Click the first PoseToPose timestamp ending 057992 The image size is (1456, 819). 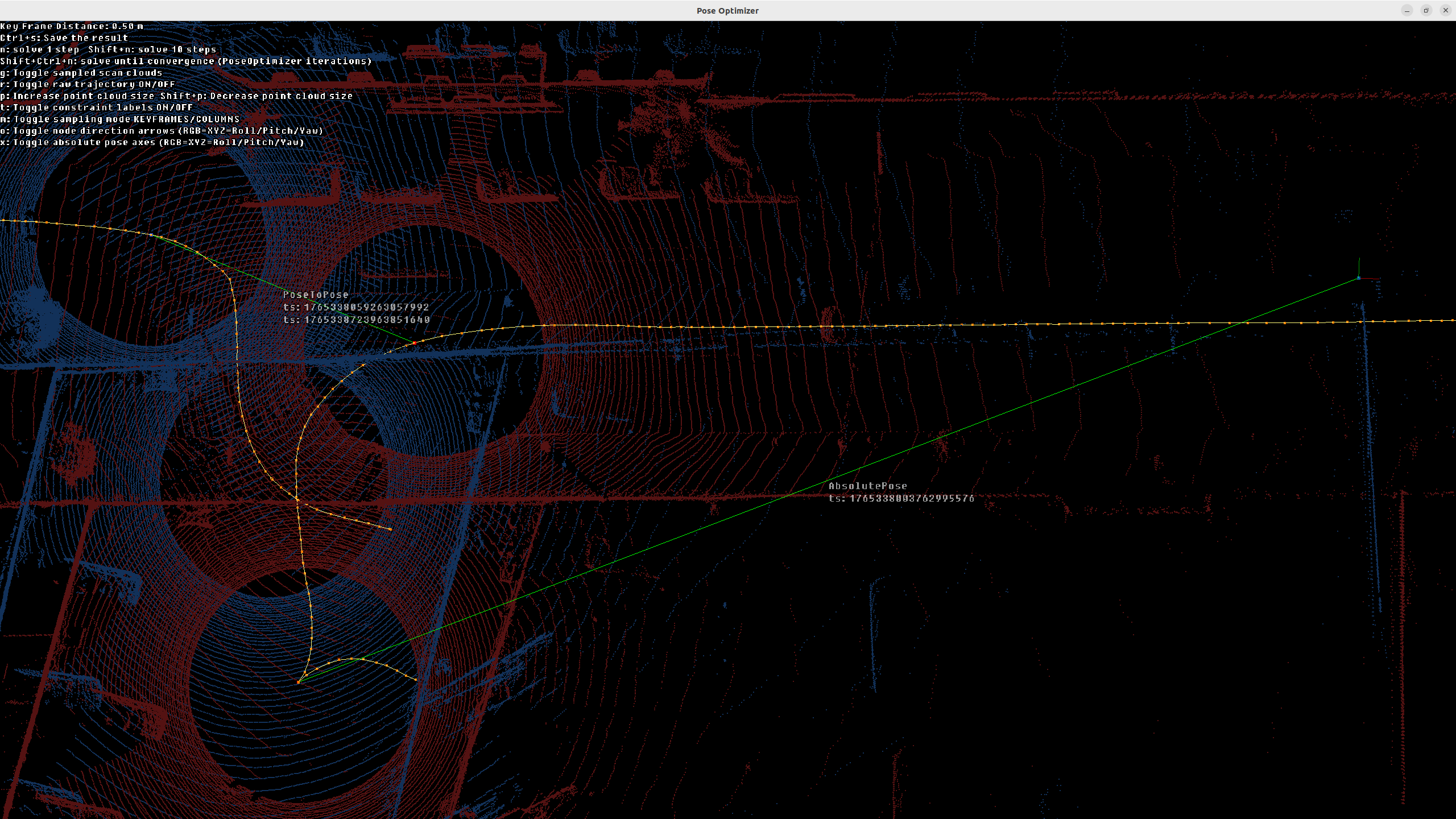(x=356, y=307)
